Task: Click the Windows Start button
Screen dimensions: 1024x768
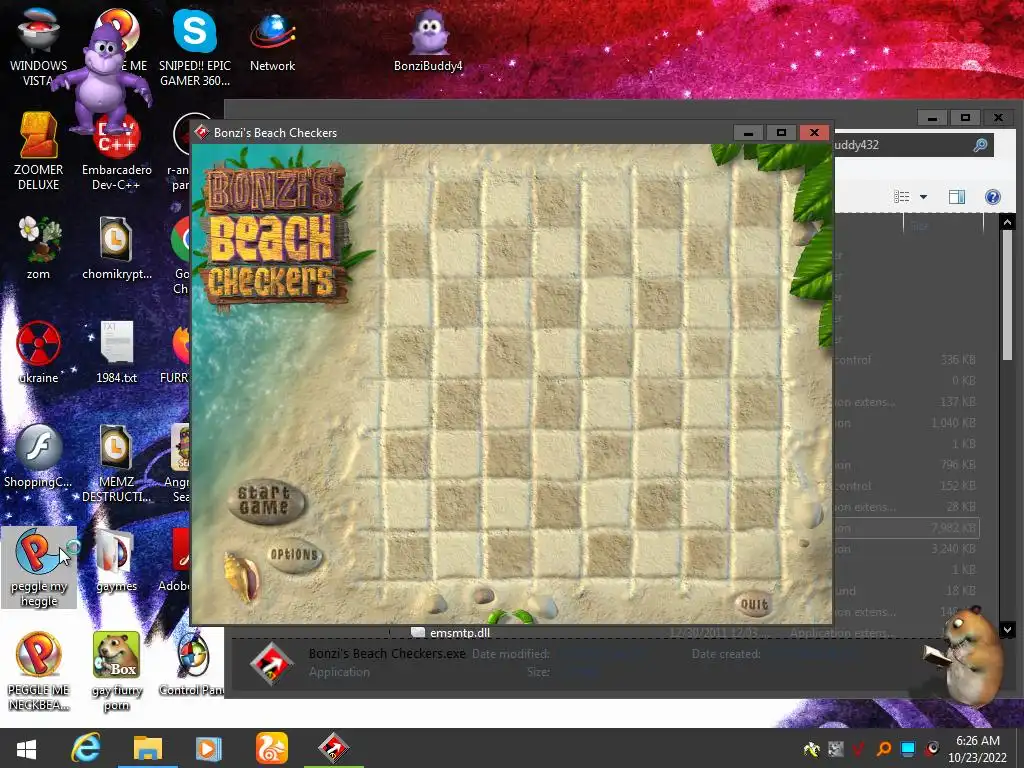Action: (x=26, y=748)
